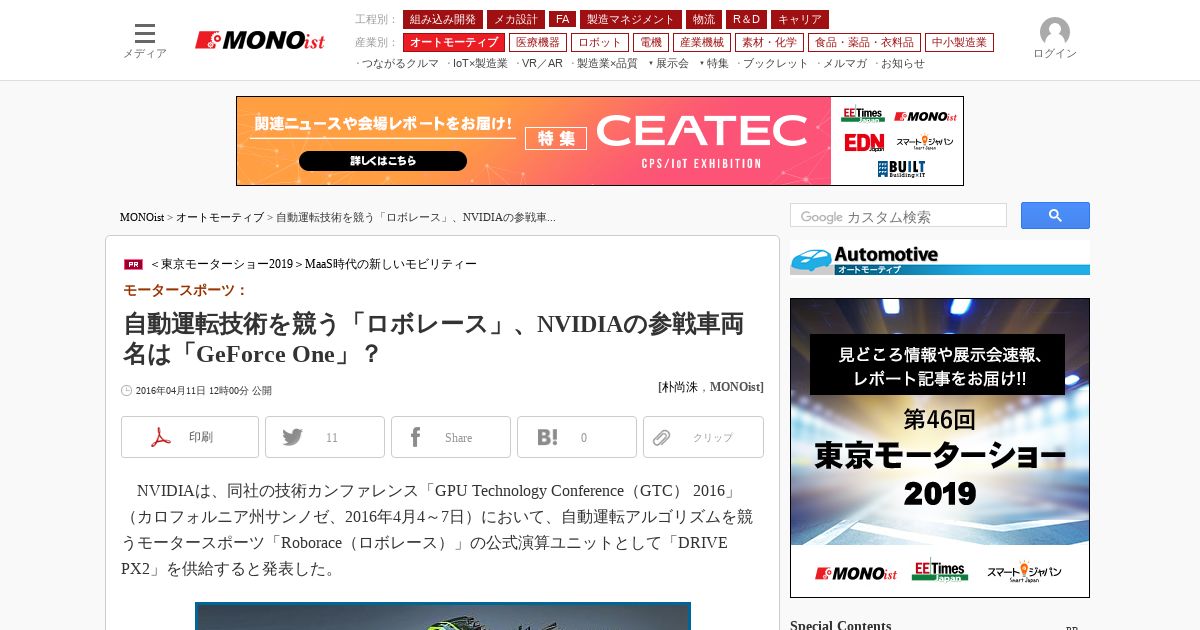
Task: Click the CEATEC banner advertisement
Action: 600,141
